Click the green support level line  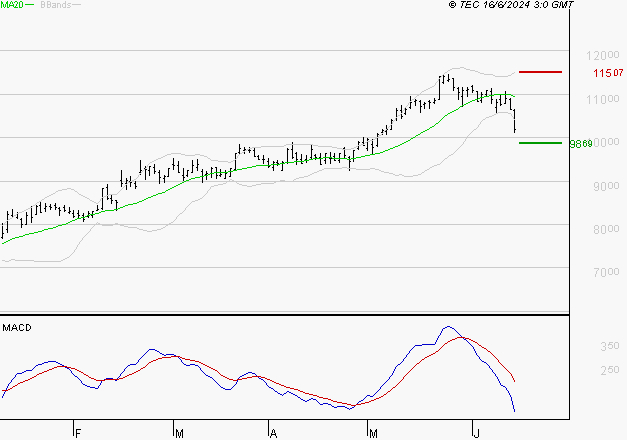tap(540, 143)
